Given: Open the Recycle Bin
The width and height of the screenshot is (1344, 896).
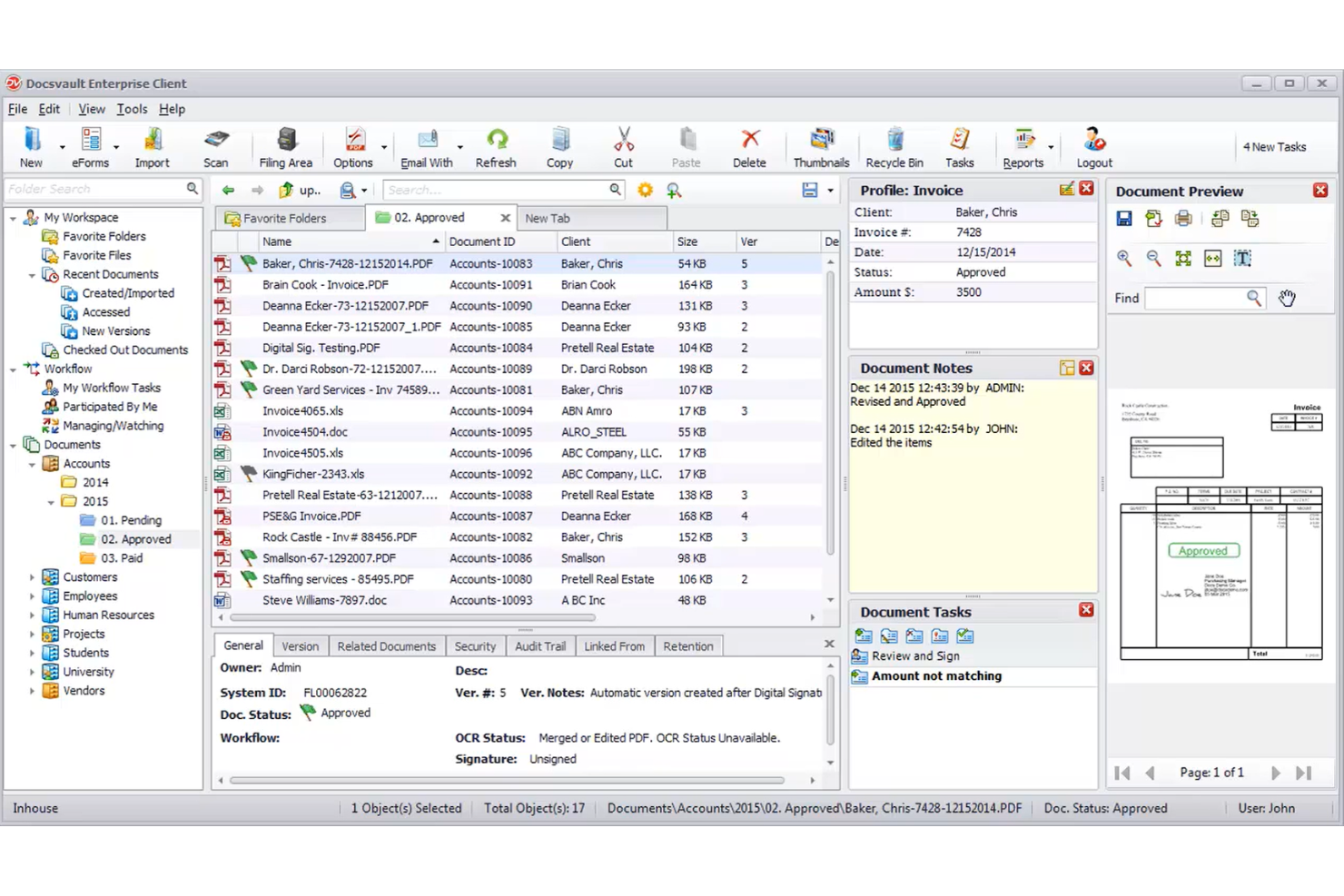Looking at the screenshot, I should [x=894, y=147].
